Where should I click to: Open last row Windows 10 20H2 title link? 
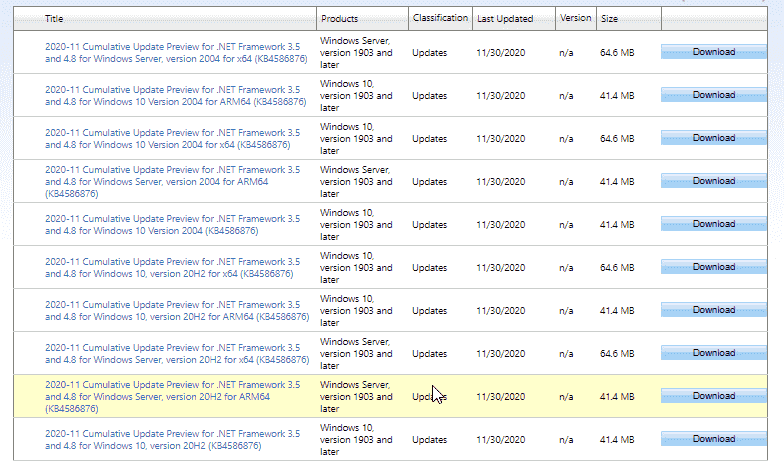pyautogui.click(x=172, y=439)
